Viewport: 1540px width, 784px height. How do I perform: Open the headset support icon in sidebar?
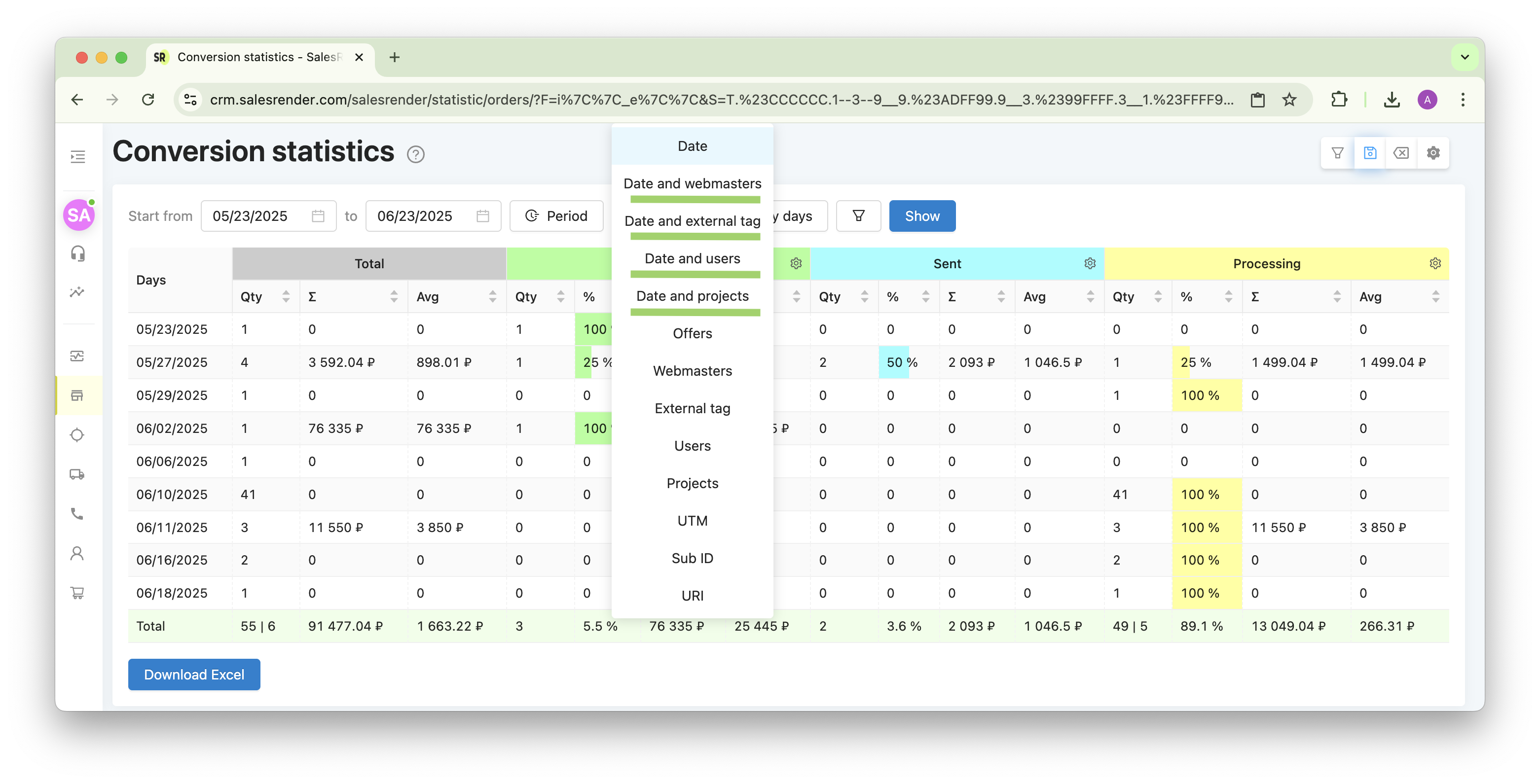(78, 253)
